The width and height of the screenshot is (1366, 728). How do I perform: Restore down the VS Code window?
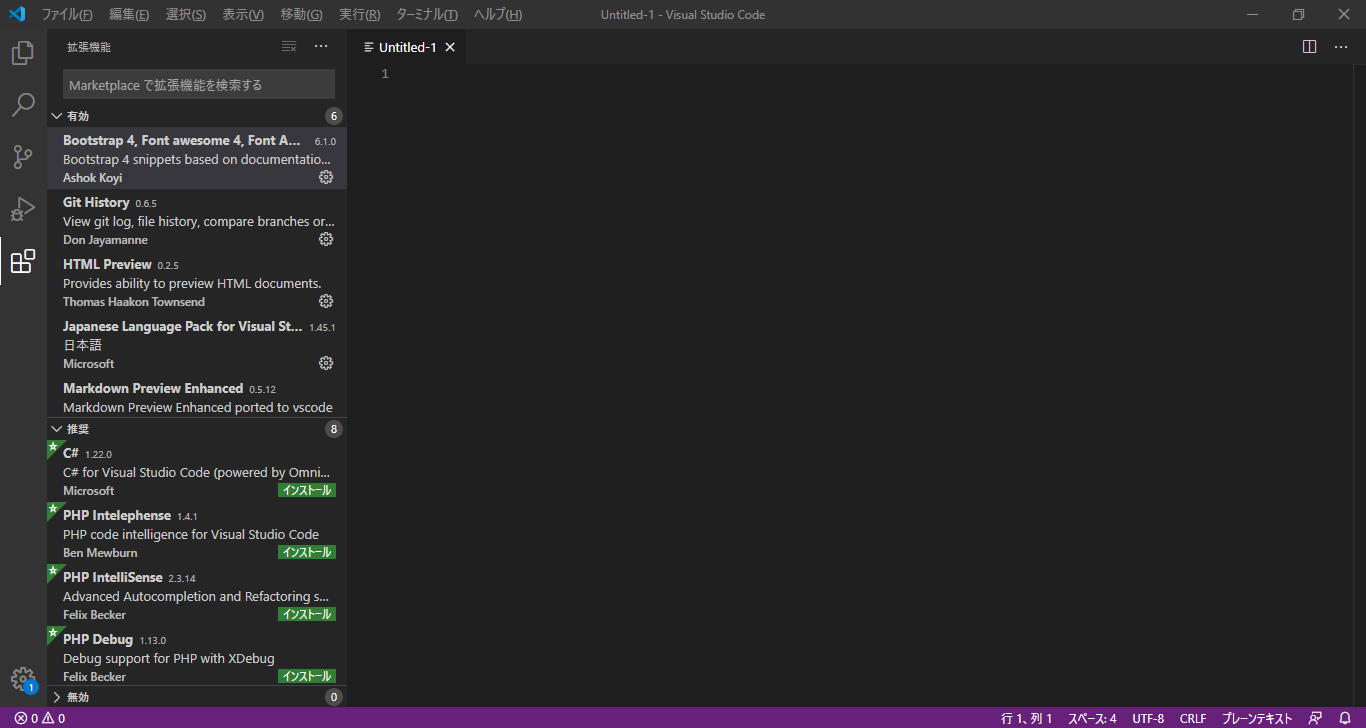coord(1298,14)
